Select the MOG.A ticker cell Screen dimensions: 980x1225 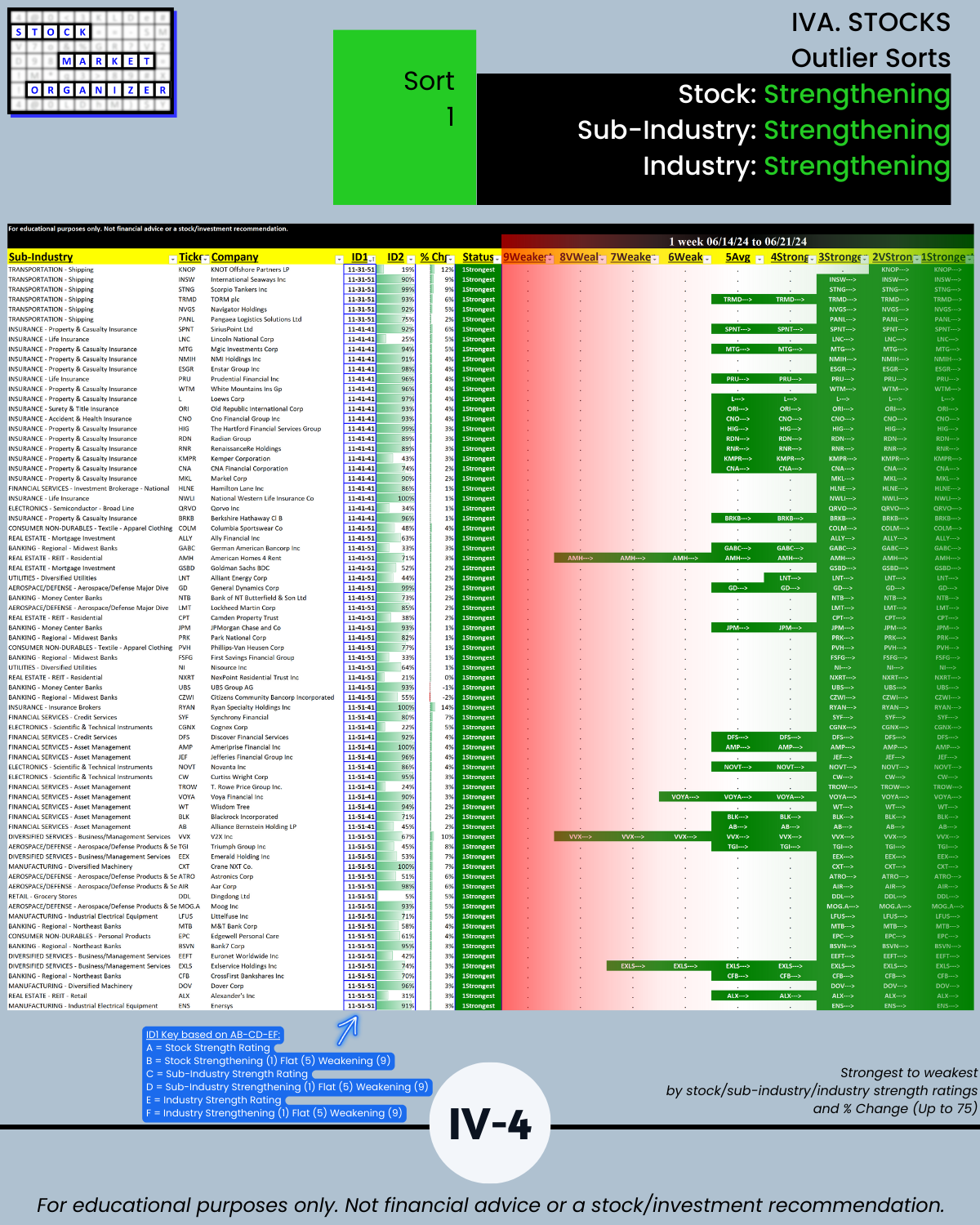coord(193,906)
